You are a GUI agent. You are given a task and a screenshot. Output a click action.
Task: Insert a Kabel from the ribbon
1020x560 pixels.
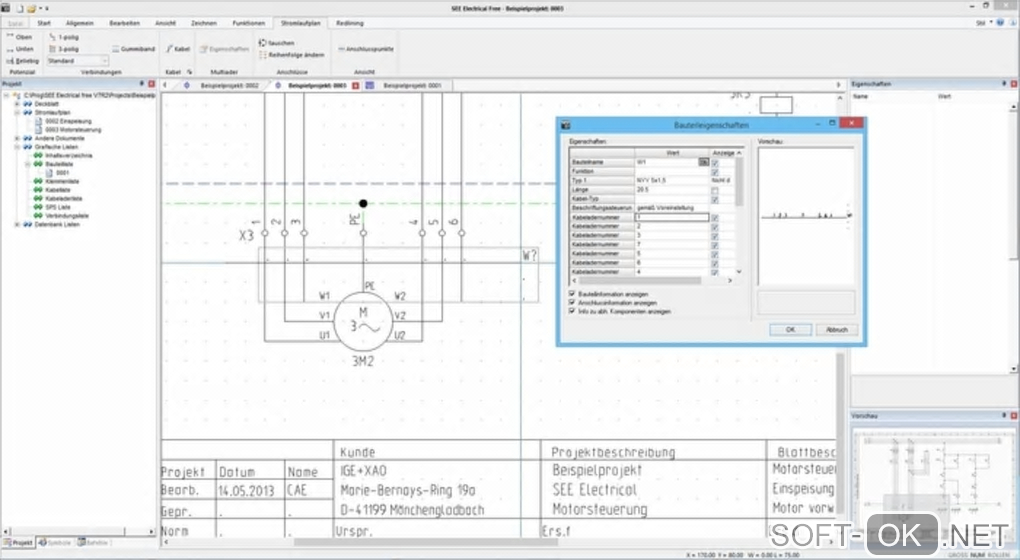[x=178, y=49]
